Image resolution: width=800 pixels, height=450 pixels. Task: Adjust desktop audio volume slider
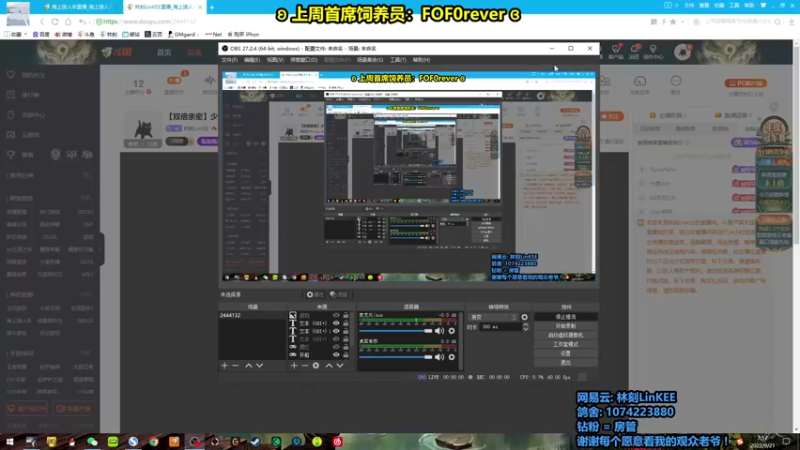pyautogui.click(x=396, y=357)
